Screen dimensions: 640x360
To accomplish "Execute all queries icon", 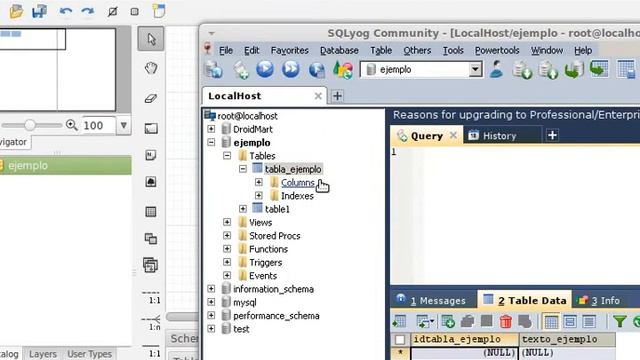I will (290, 69).
